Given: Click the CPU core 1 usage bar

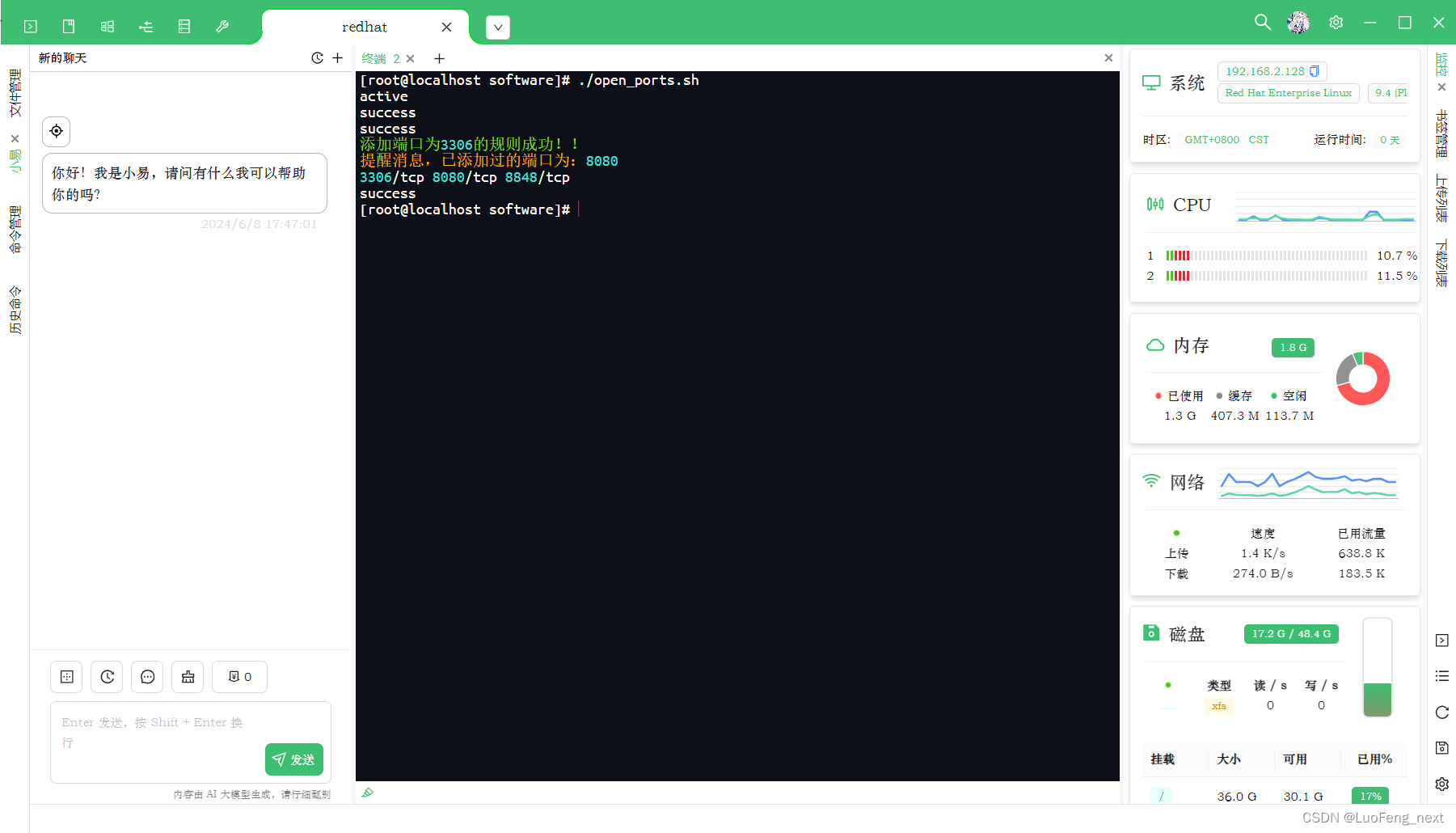Looking at the screenshot, I should [1267, 256].
